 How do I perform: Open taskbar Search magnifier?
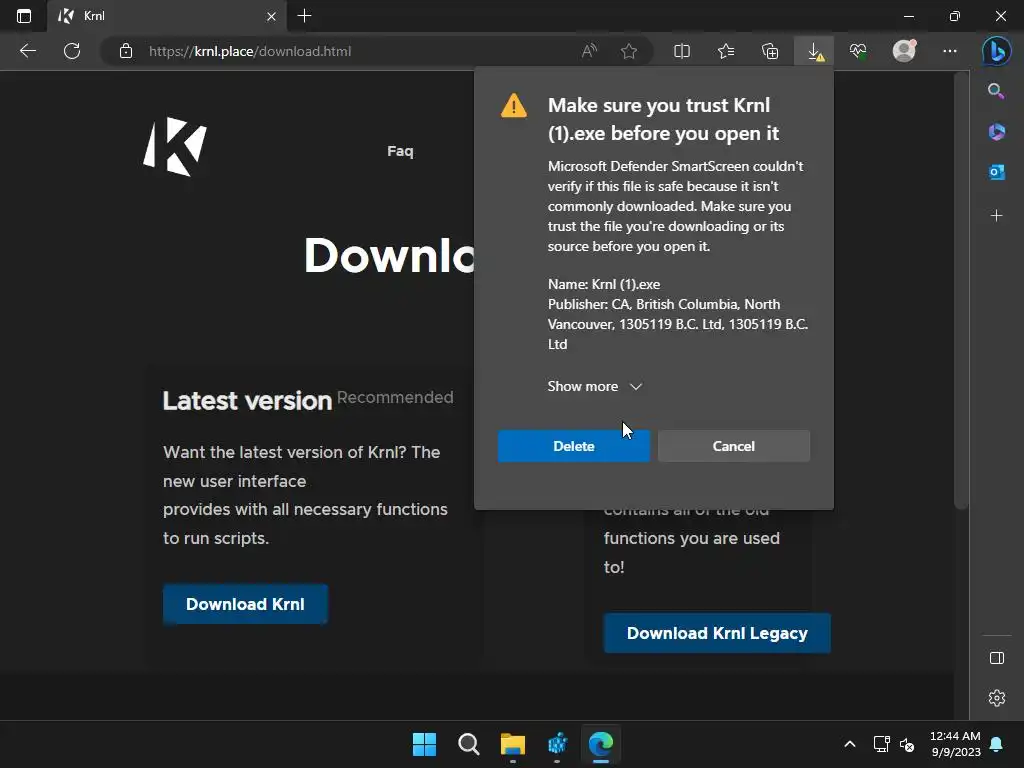pyautogui.click(x=469, y=744)
